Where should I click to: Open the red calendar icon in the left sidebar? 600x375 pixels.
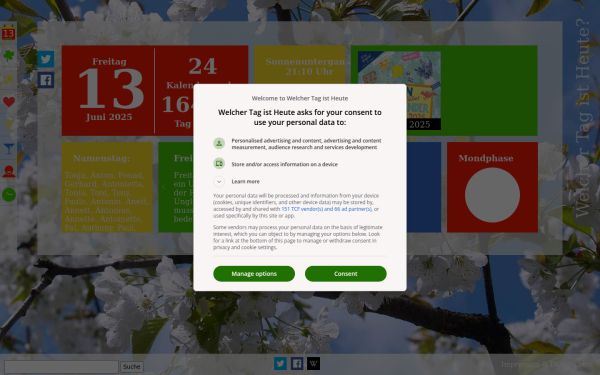(8, 33)
